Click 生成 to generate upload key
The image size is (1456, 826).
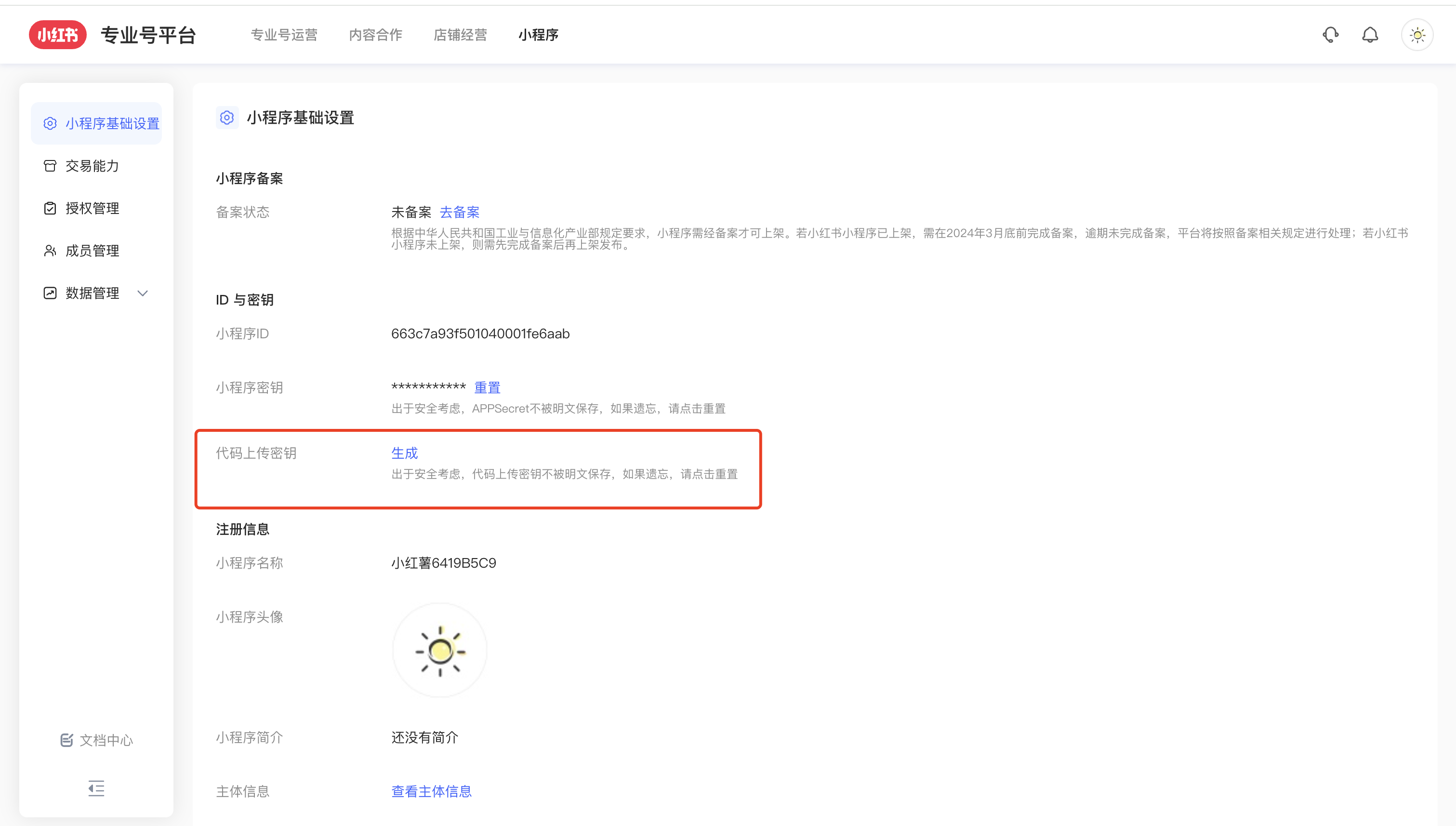coord(404,453)
